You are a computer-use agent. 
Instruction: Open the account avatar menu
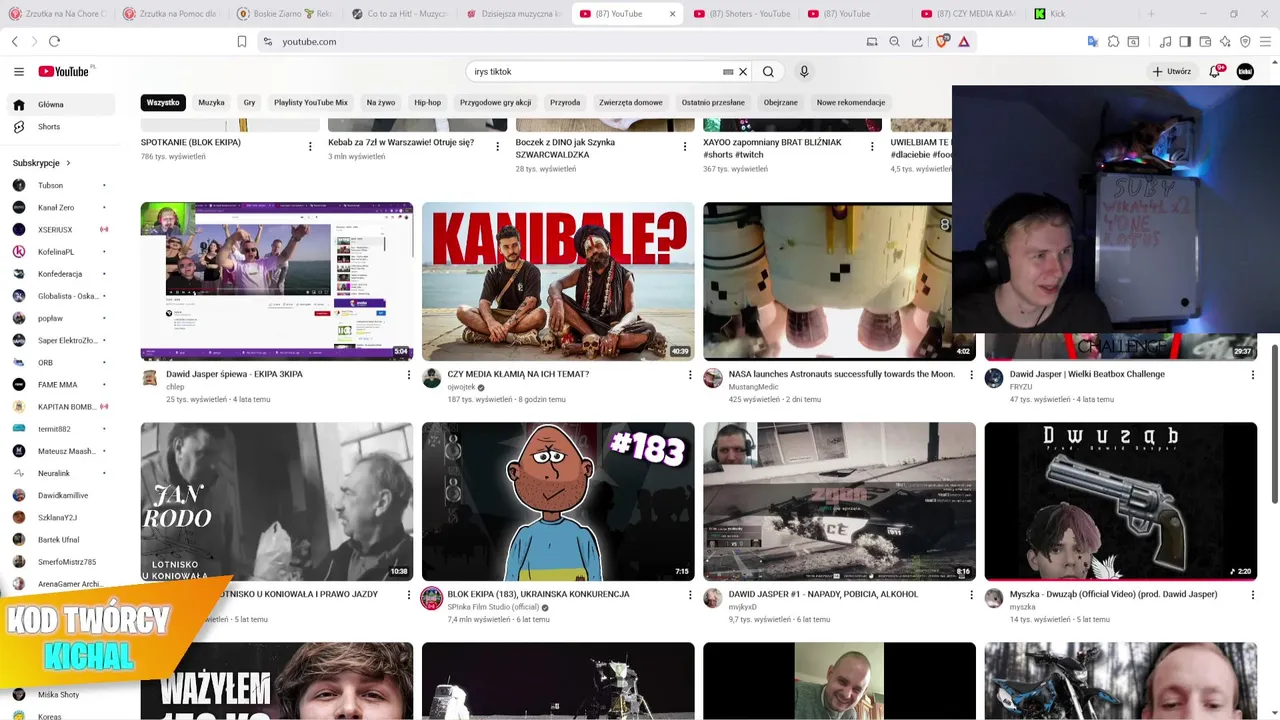point(1245,71)
